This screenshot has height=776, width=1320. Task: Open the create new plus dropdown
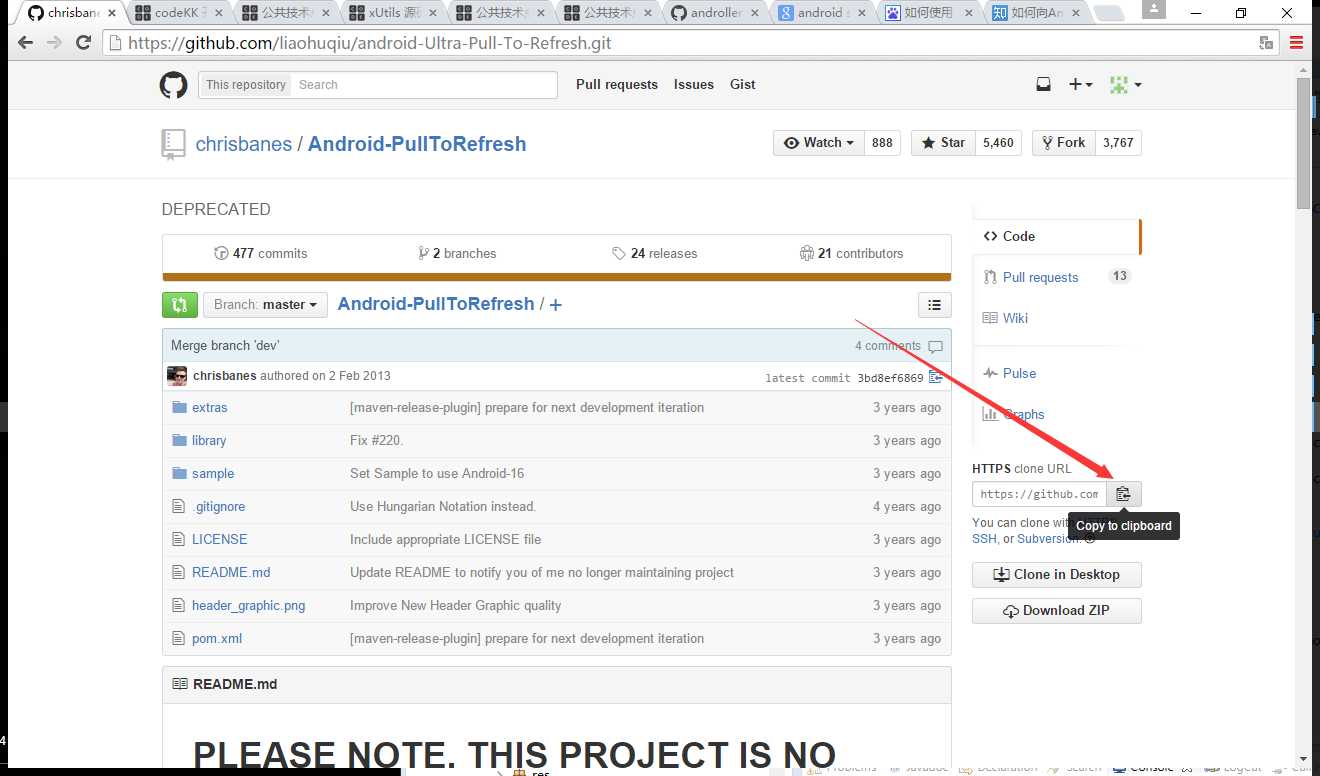point(1080,85)
